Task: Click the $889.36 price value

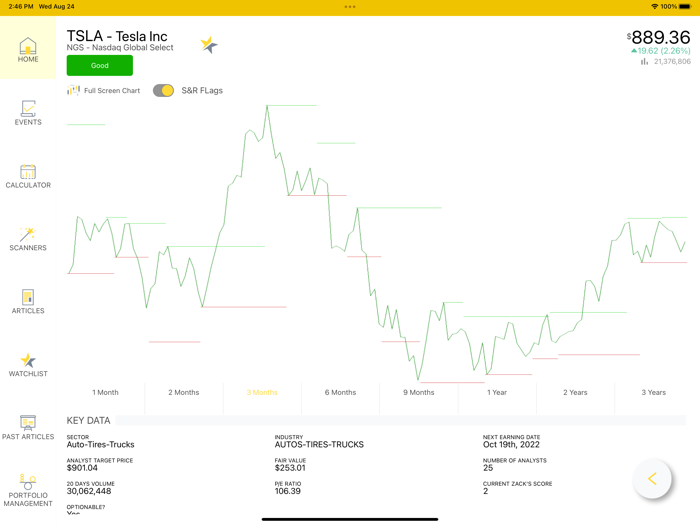Action: click(x=658, y=37)
